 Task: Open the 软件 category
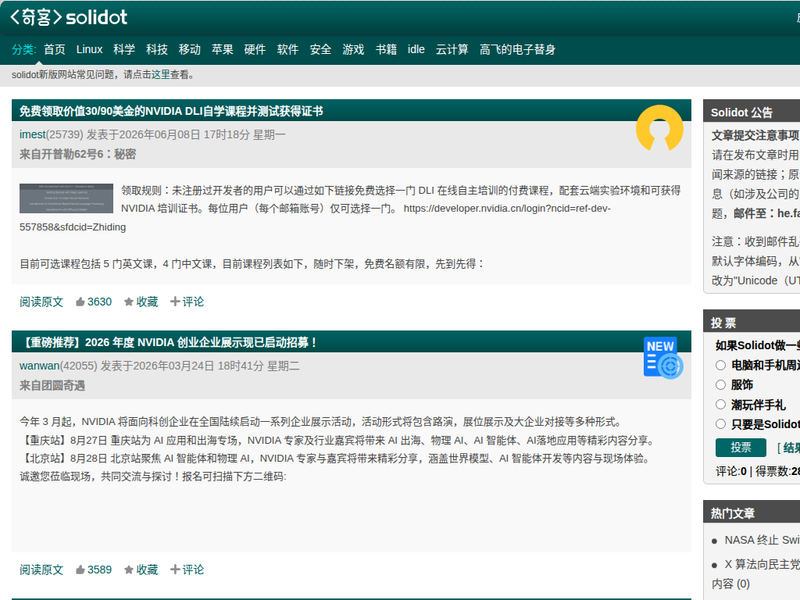(x=288, y=49)
